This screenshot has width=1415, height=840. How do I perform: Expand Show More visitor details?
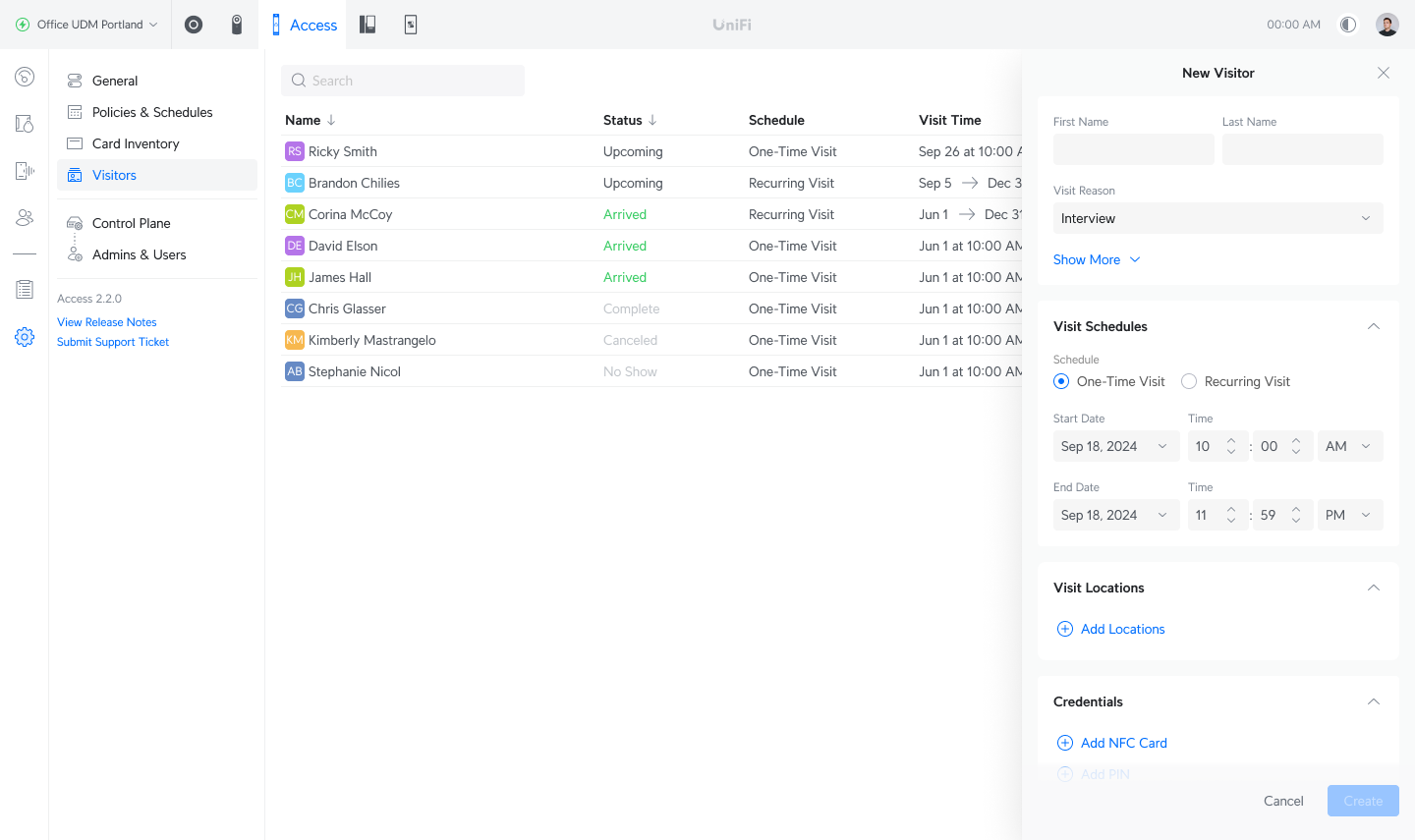[1097, 259]
